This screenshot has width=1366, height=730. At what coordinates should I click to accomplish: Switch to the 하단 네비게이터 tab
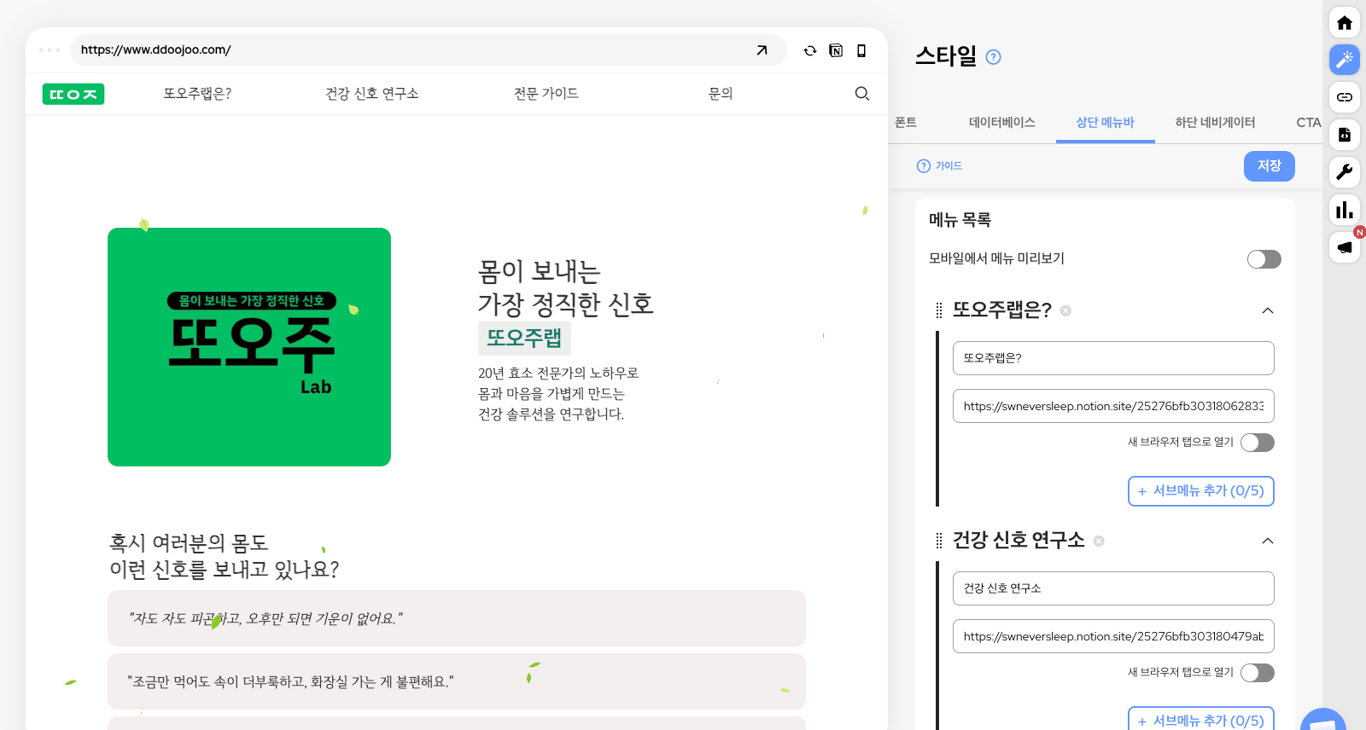click(1215, 122)
